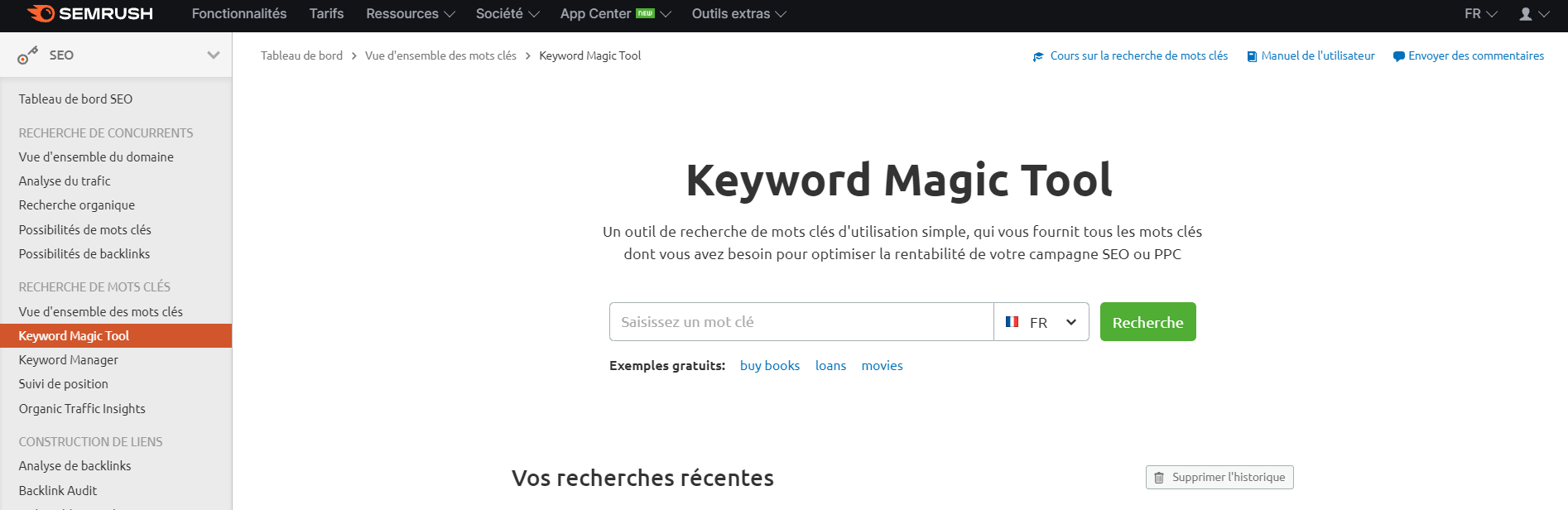Open the Ressources dropdown menu
This screenshot has height=510, width=1568.
coord(411,14)
